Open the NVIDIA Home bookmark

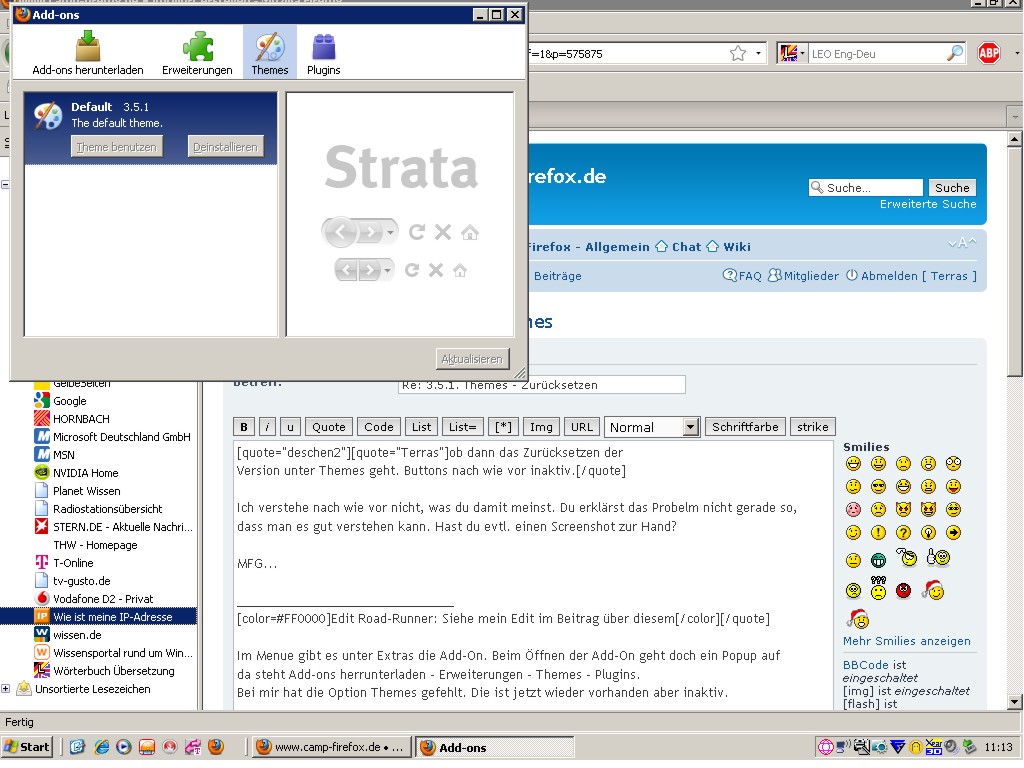tap(86, 473)
